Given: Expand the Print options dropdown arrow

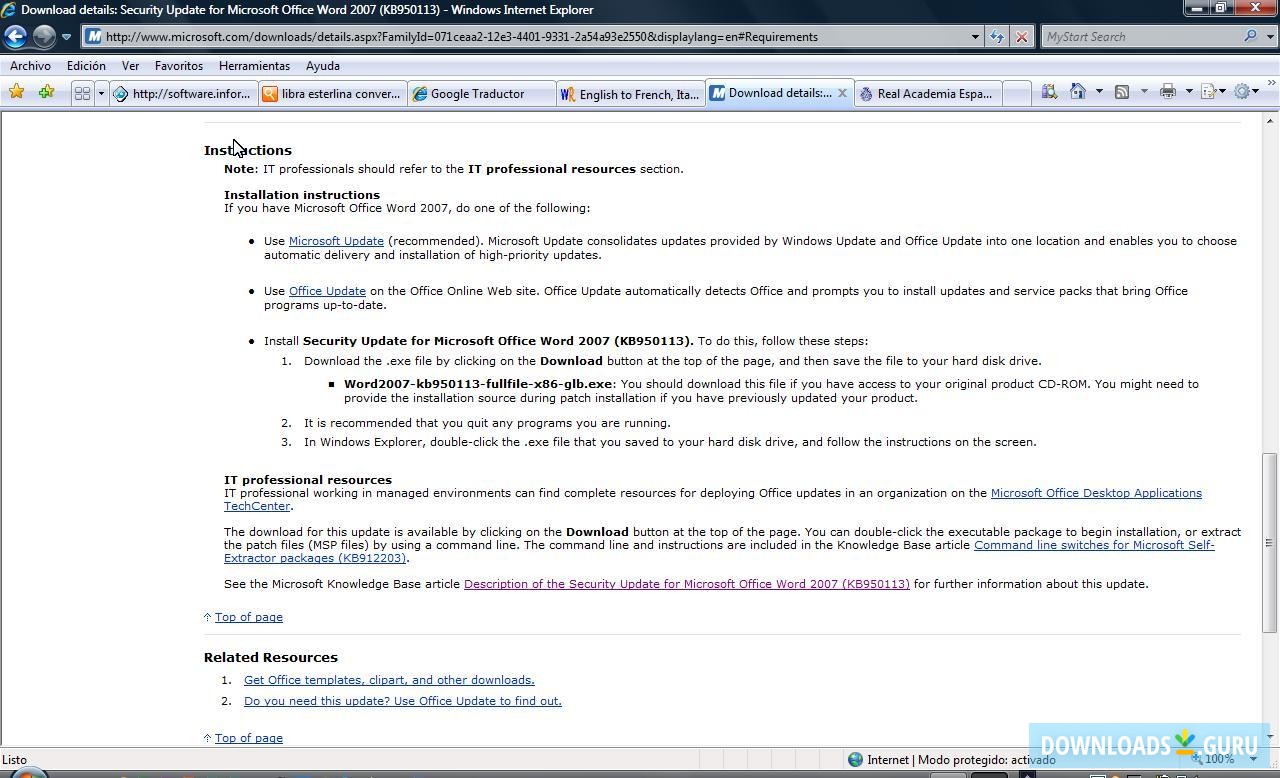Looking at the screenshot, I should (x=1189, y=92).
